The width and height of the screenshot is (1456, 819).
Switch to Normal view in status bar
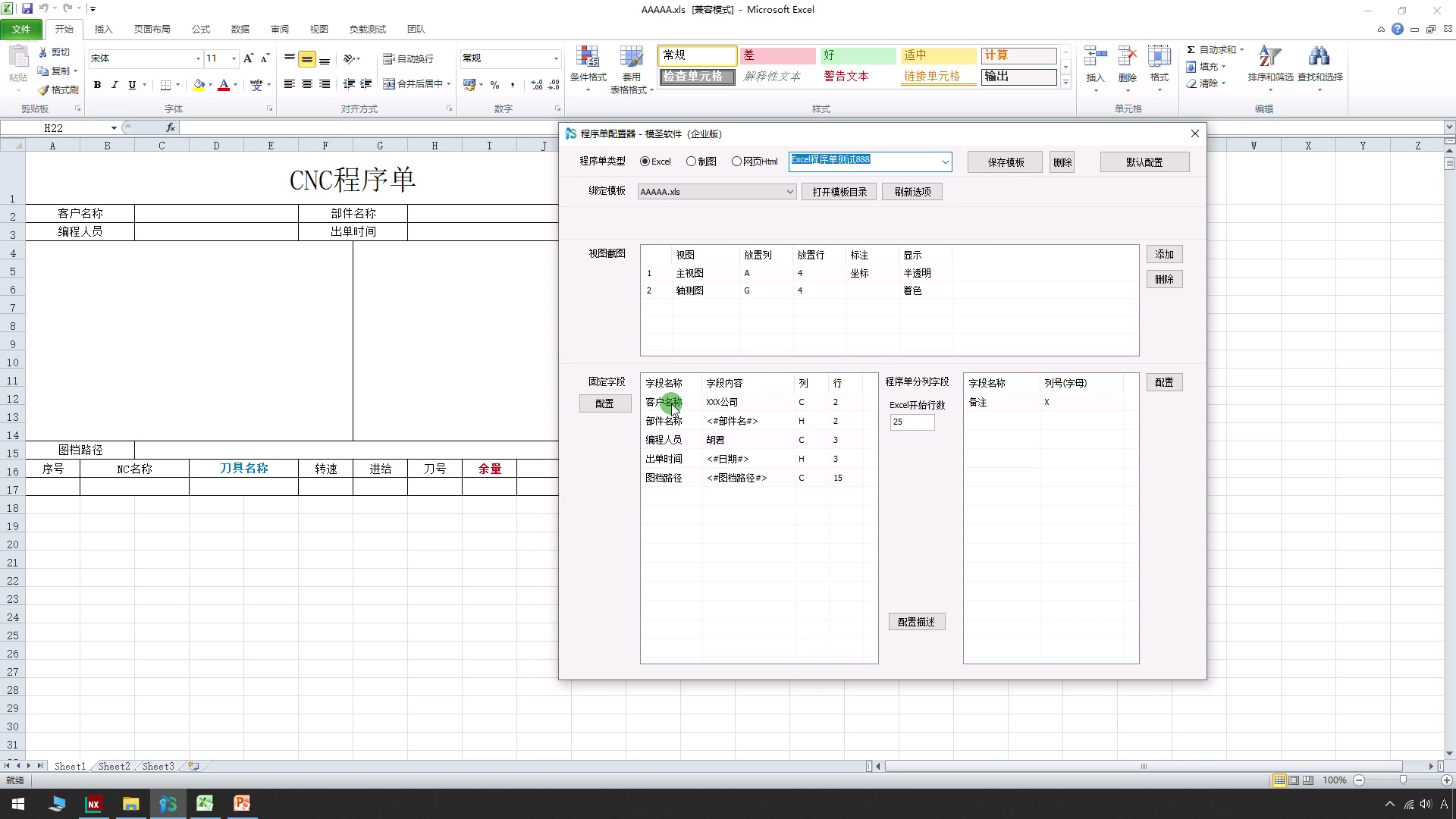click(1279, 780)
